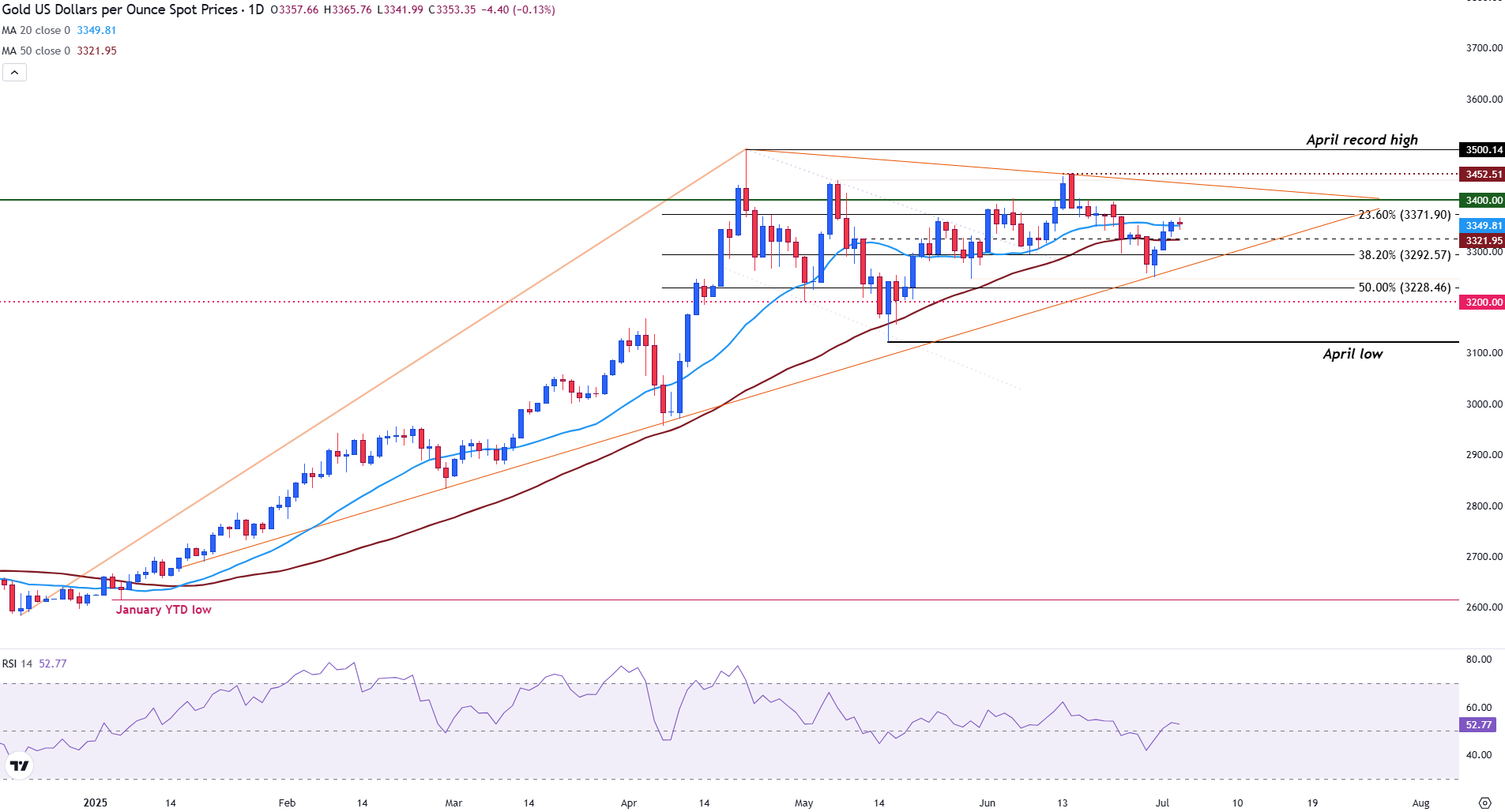Screen dimensions: 1505x812
Task: Click the Feb label on time axis
Action: pos(287,803)
